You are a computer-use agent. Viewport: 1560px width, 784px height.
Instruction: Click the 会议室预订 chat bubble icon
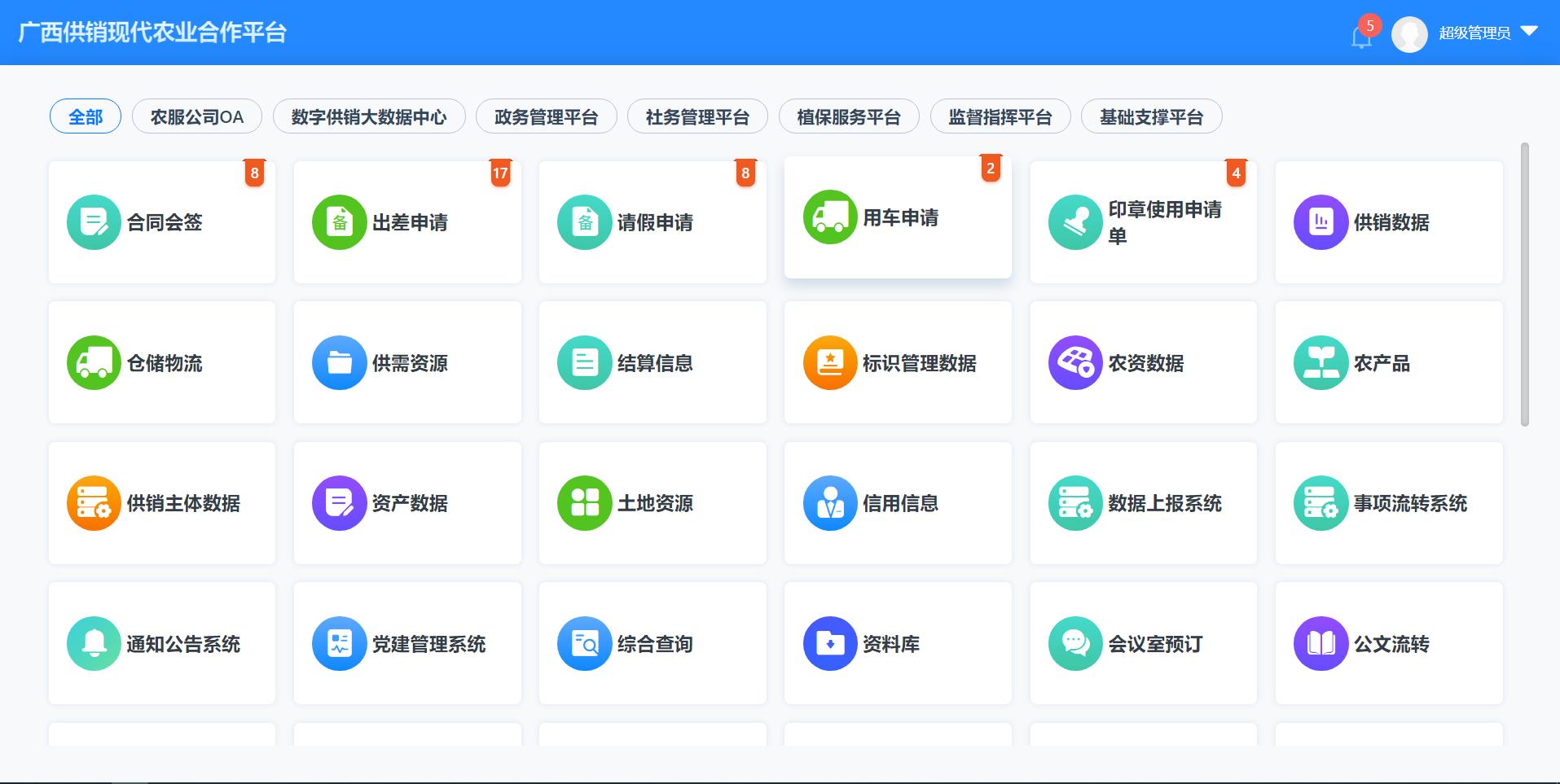tap(1075, 644)
